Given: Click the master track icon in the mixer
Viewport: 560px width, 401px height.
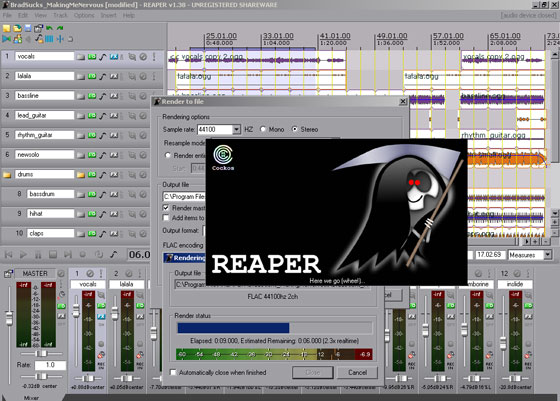Looking at the screenshot, I should [x=8, y=274].
